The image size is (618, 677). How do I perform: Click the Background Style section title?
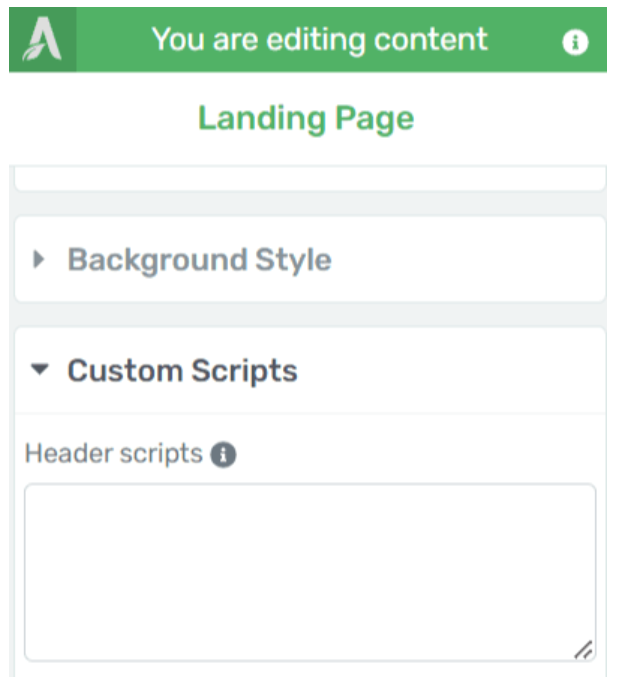(x=199, y=260)
